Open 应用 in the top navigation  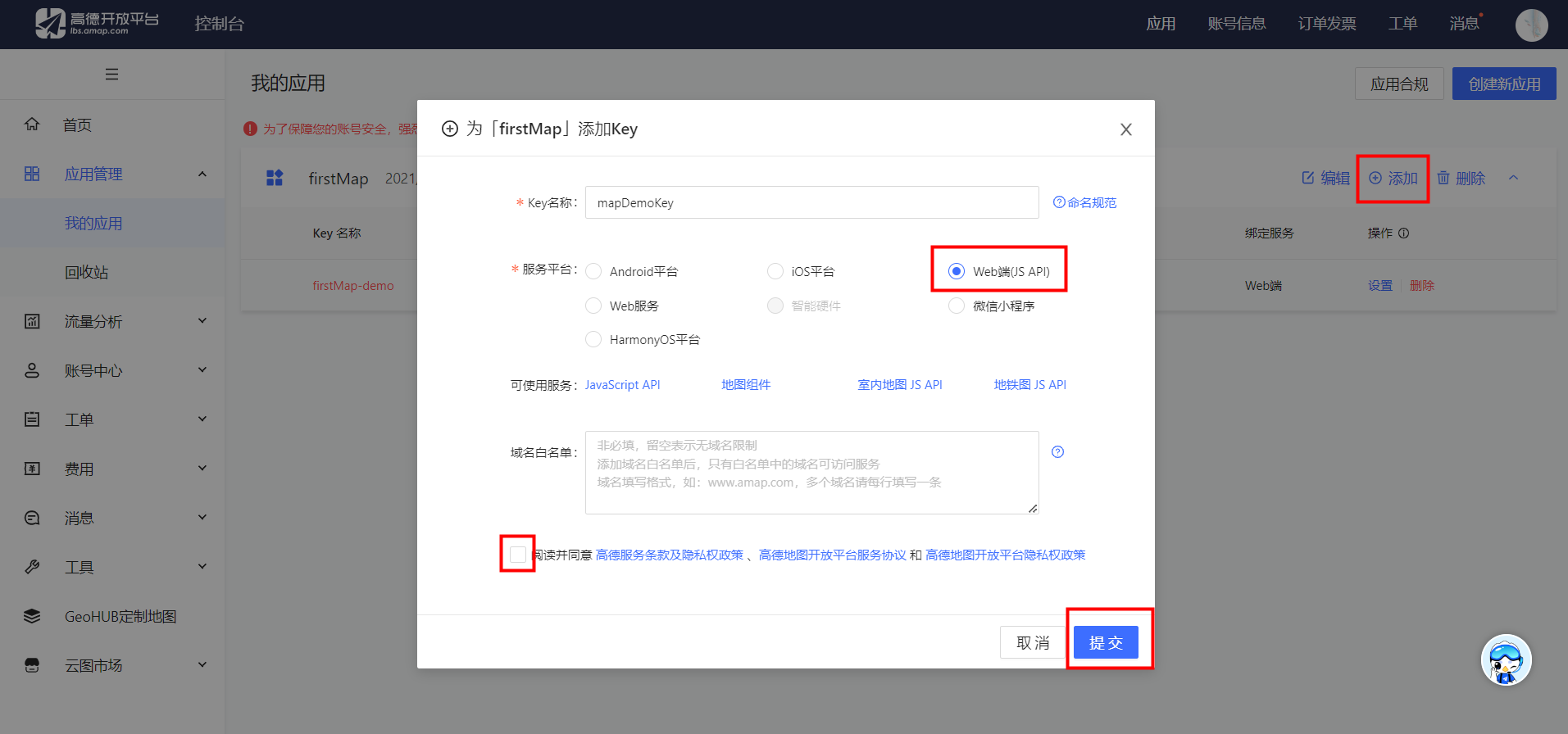point(1161,24)
